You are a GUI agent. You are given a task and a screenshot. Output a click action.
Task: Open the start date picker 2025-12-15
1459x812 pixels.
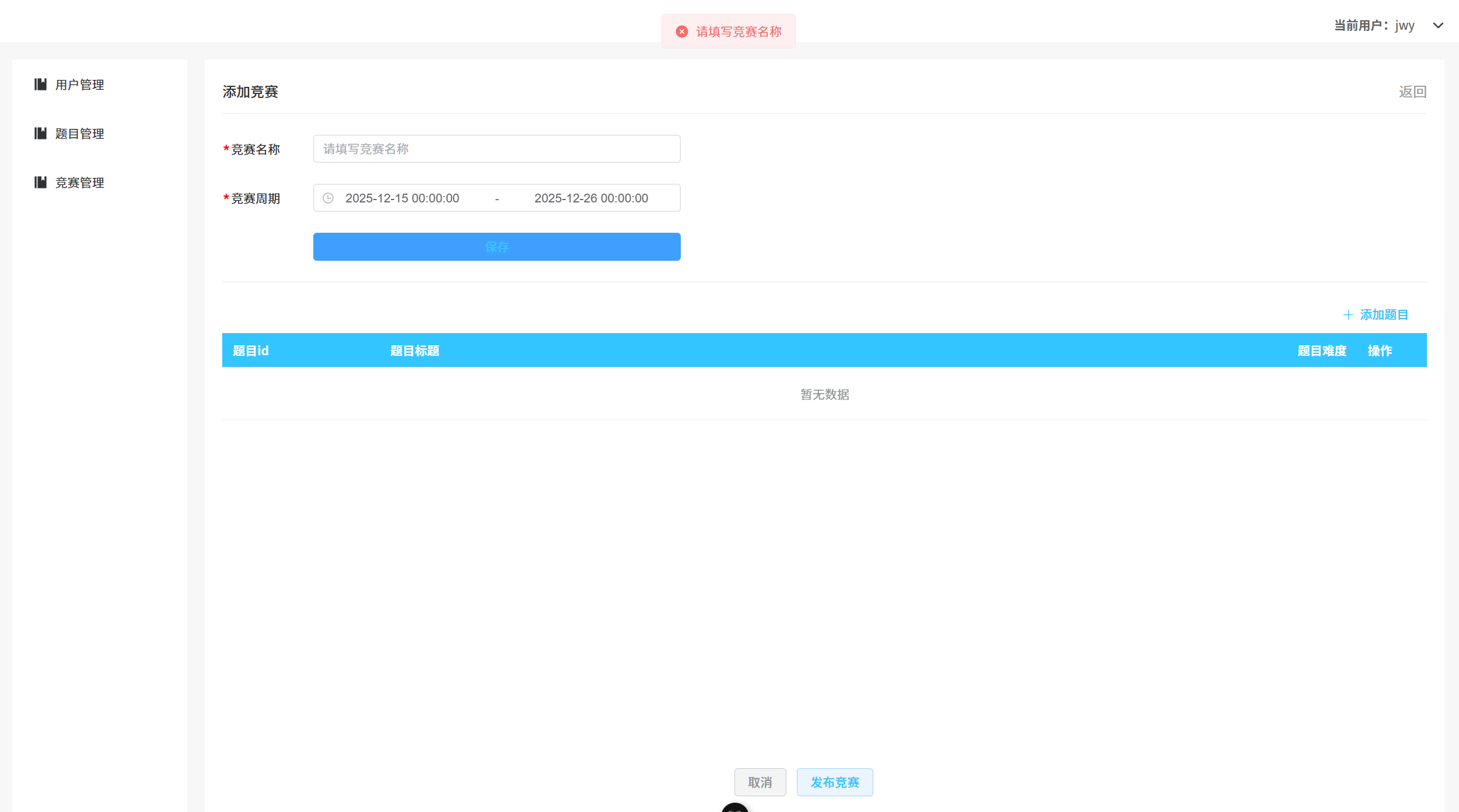click(x=403, y=198)
